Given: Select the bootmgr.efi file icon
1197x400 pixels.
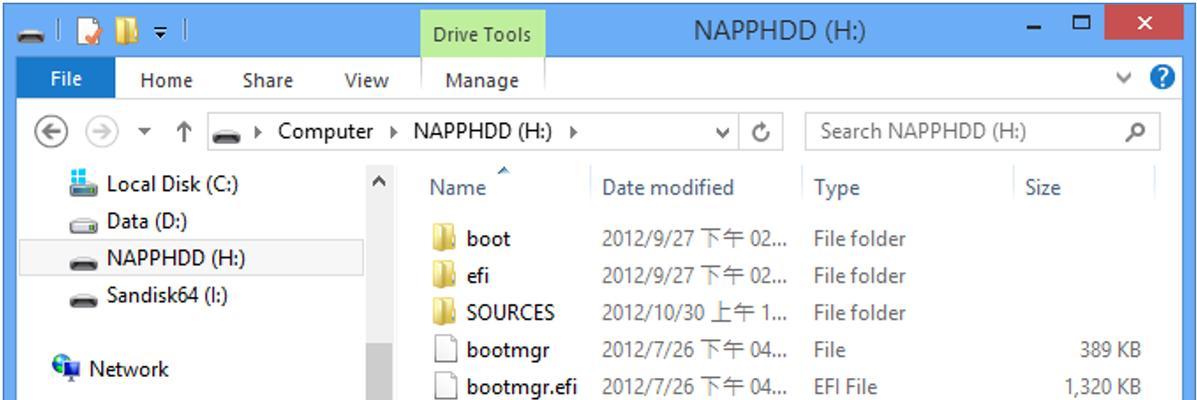Looking at the screenshot, I should (x=444, y=385).
